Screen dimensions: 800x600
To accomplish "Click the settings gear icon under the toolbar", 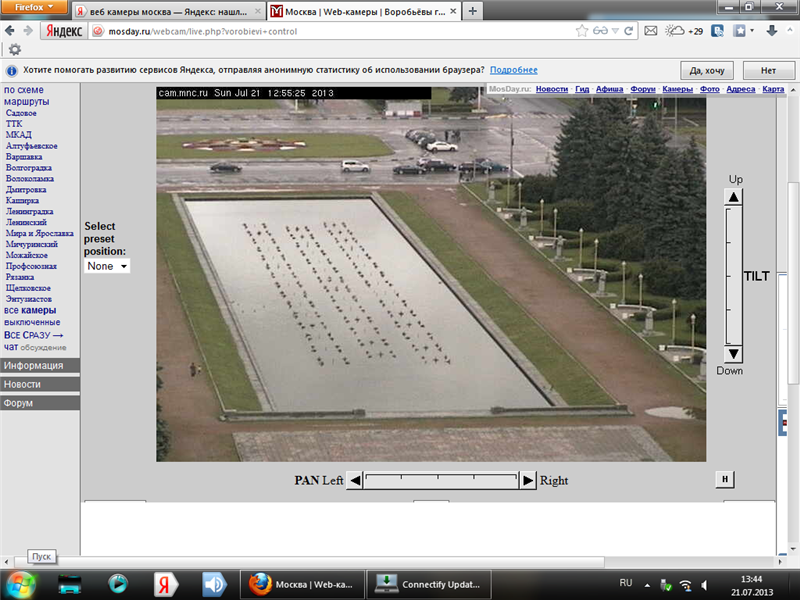I will (x=15, y=49).
